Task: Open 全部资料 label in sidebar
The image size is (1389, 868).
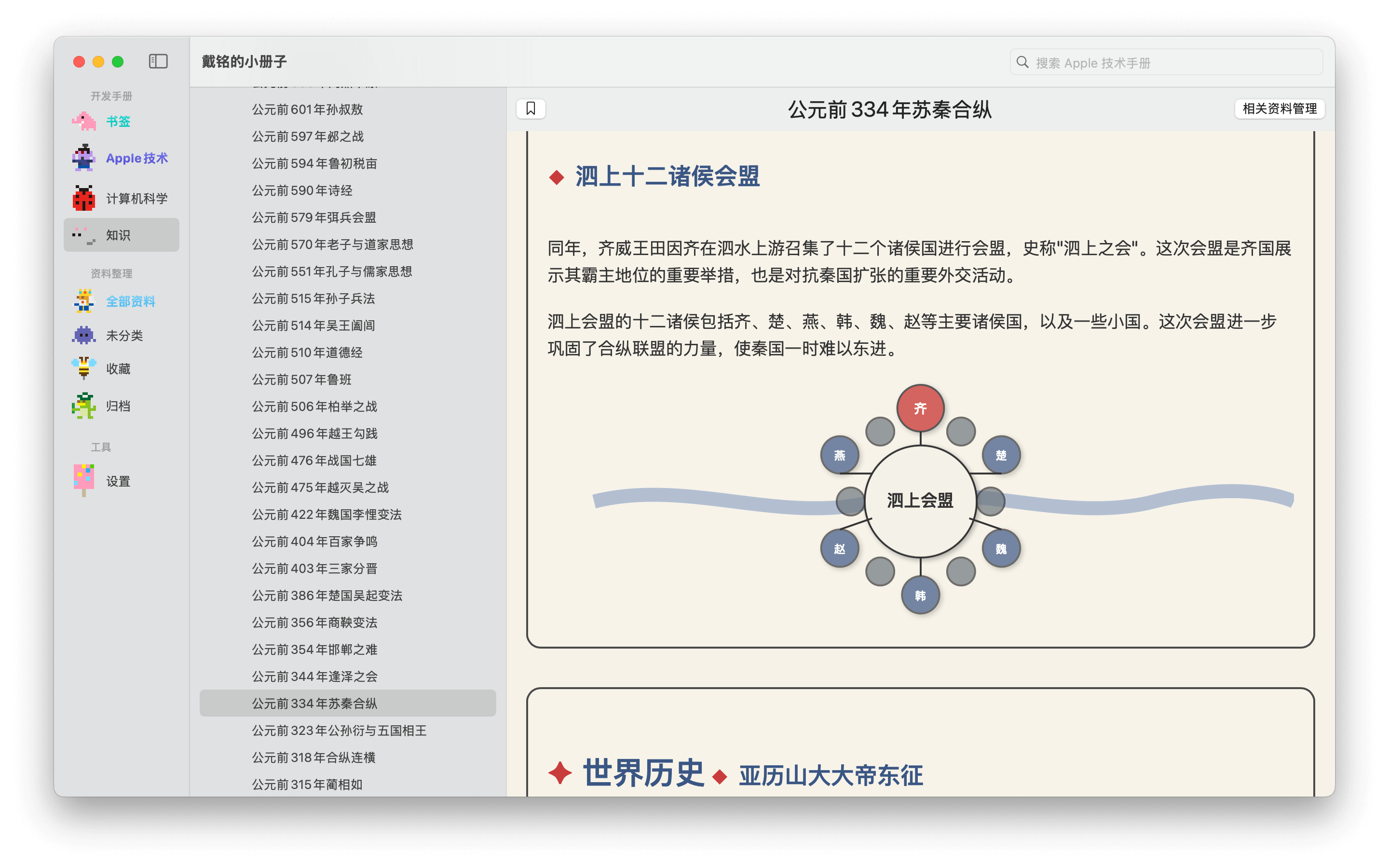Action: click(x=130, y=301)
